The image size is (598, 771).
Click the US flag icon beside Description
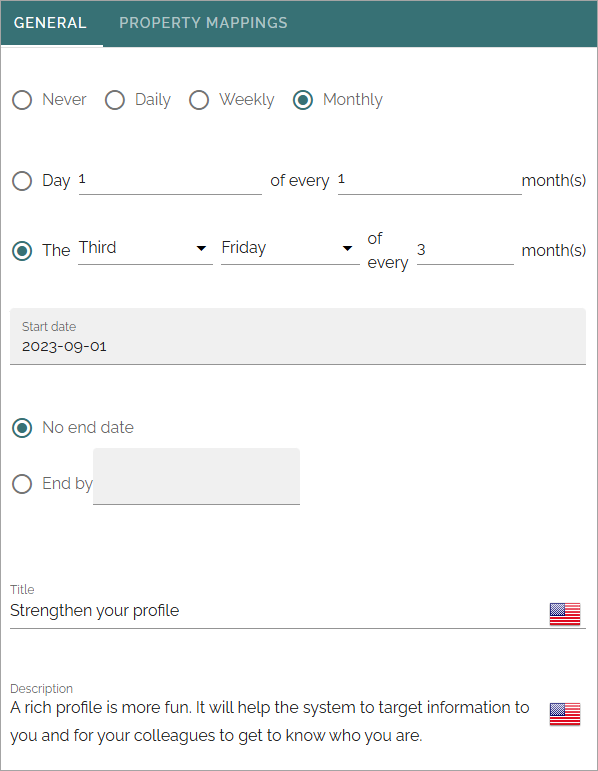[565, 713]
